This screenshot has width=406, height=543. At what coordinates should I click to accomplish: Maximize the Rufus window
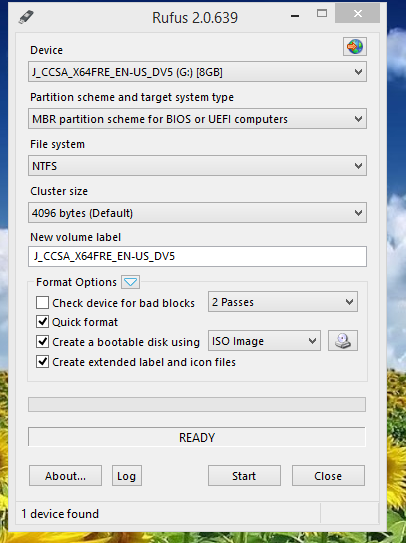click(x=322, y=14)
